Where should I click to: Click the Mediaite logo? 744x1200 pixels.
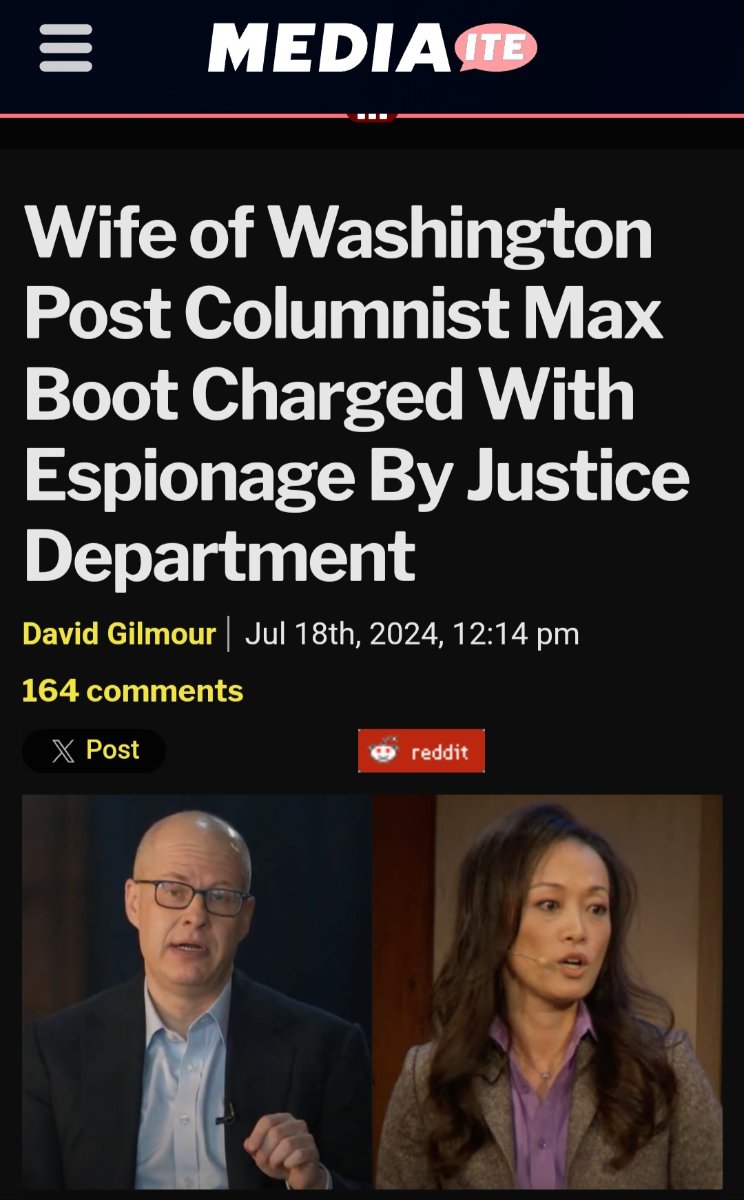pos(372,48)
